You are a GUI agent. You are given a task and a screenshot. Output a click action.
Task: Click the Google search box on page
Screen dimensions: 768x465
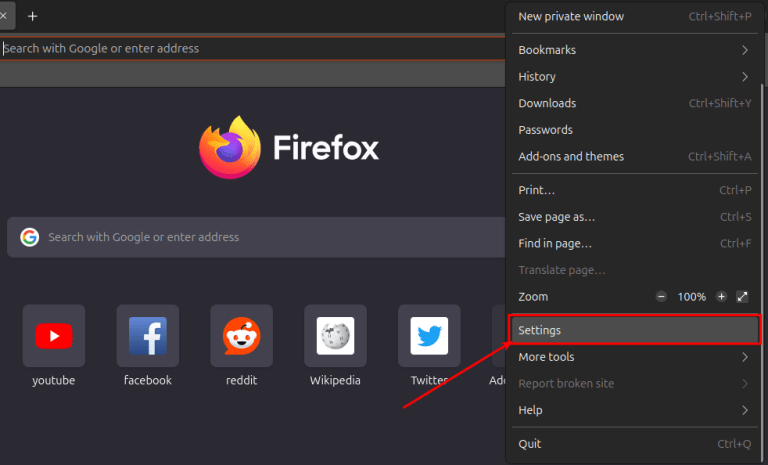[x=260, y=237]
